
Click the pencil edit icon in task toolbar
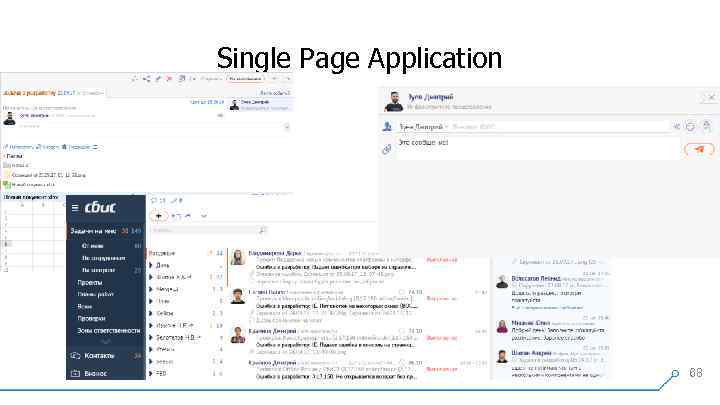point(158,79)
